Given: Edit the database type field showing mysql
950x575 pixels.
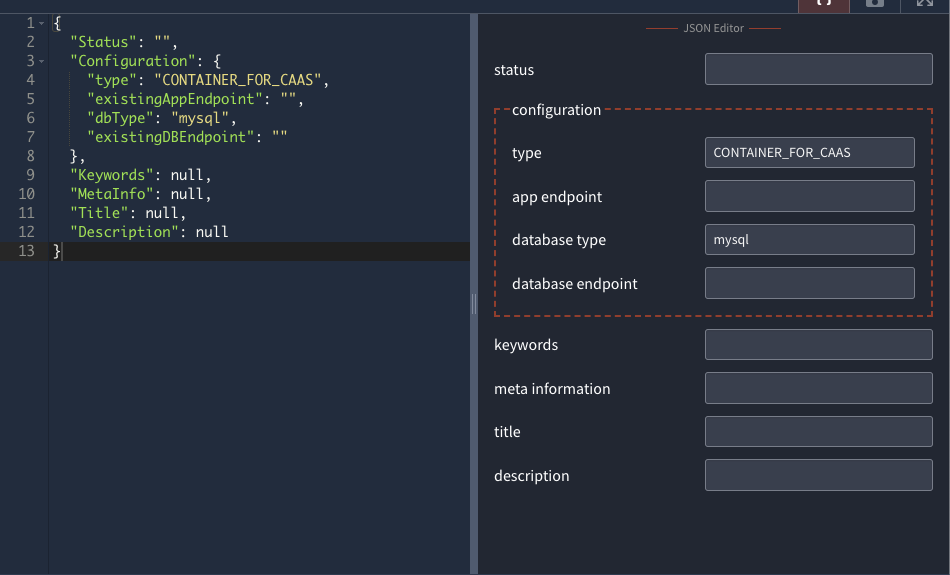Looking at the screenshot, I should [x=809, y=239].
